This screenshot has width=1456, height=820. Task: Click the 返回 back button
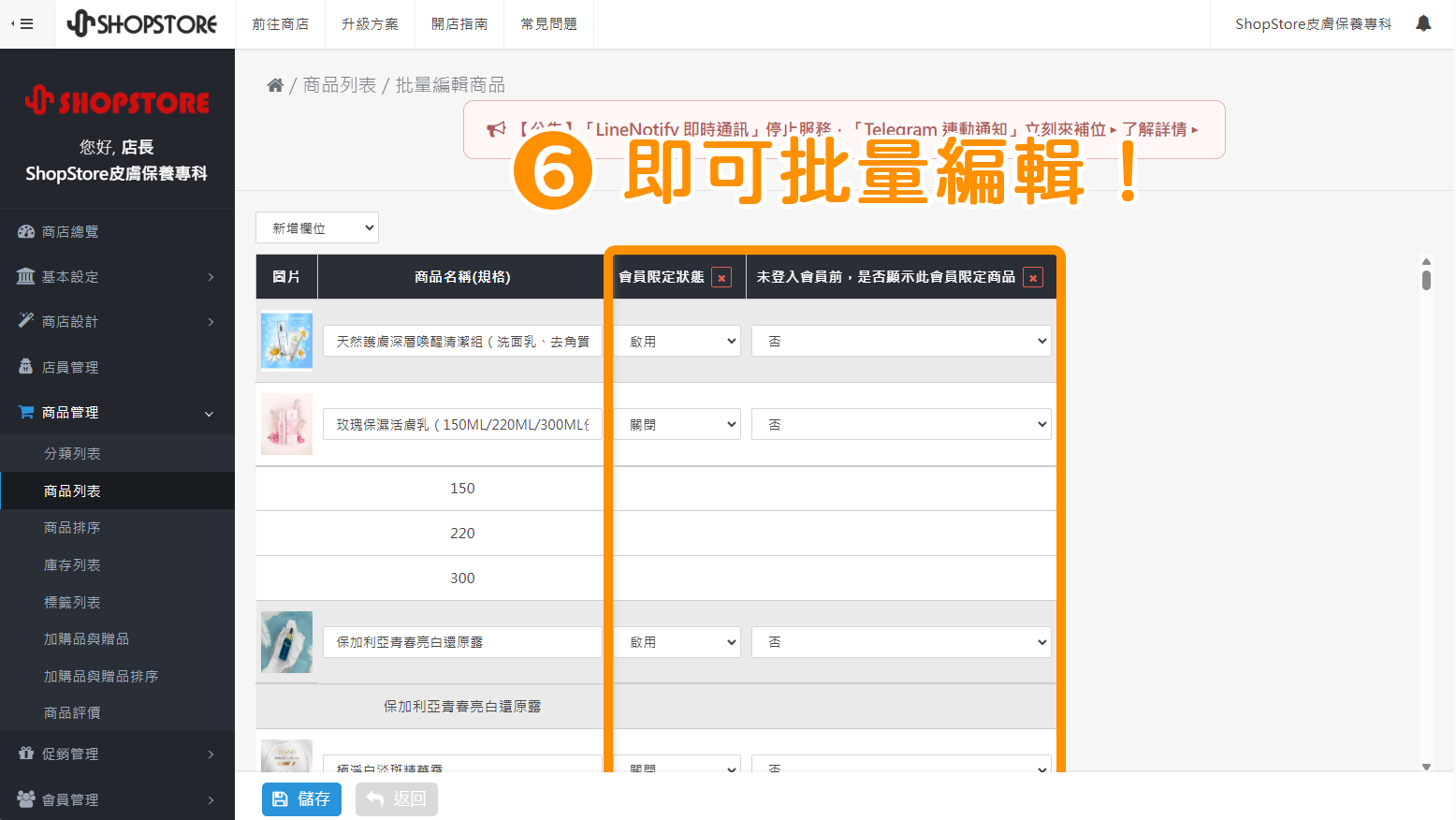[397, 799]
